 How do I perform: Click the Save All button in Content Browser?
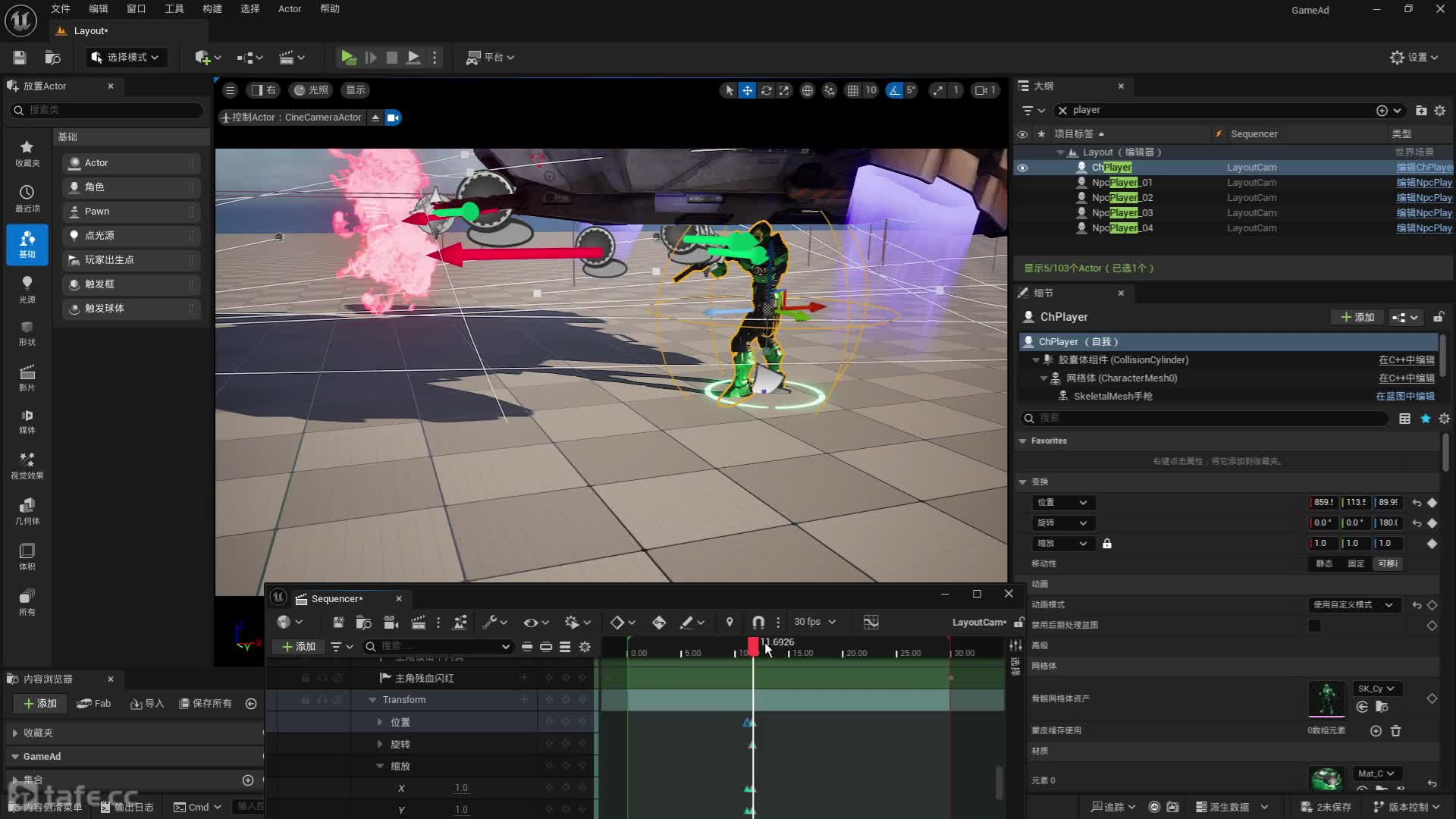[x=205, y=704]
